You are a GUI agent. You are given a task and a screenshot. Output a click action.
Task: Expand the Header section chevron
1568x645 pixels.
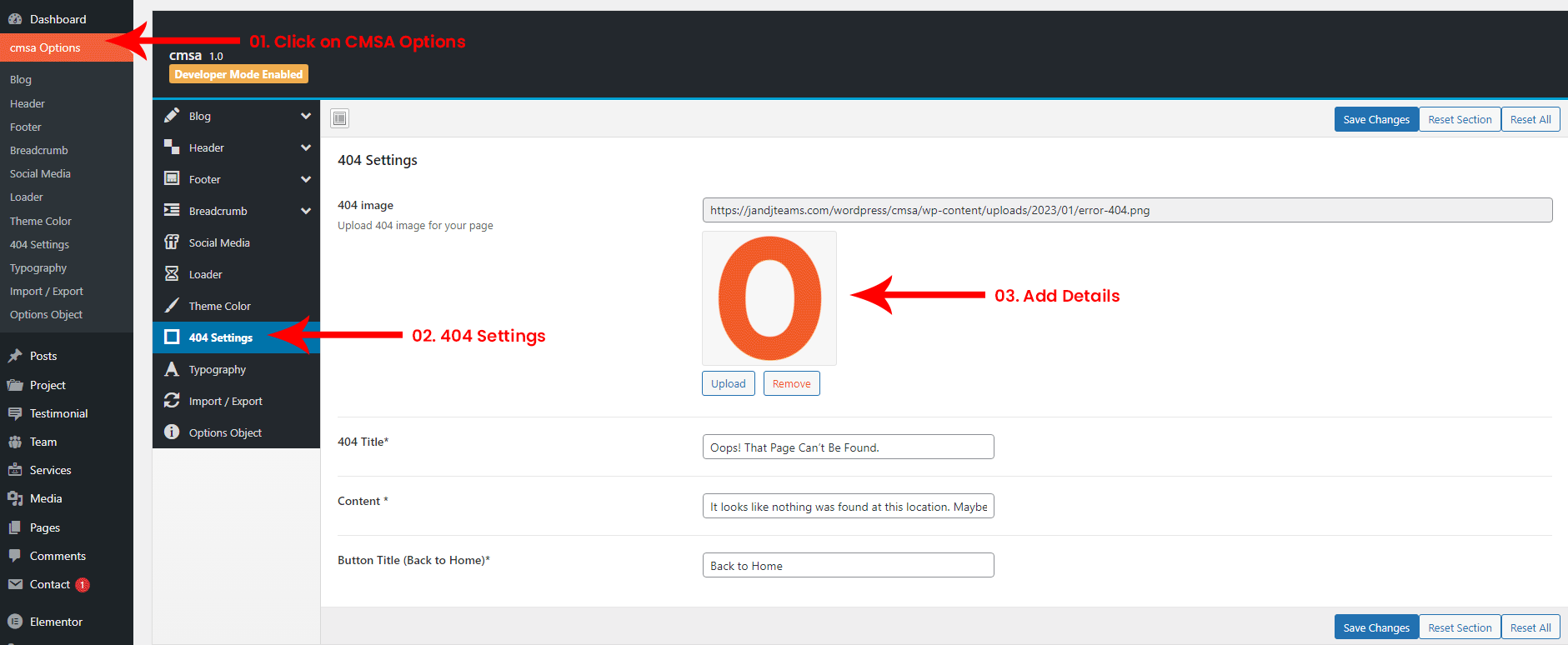pyautogui.click(x=306, y=147)
